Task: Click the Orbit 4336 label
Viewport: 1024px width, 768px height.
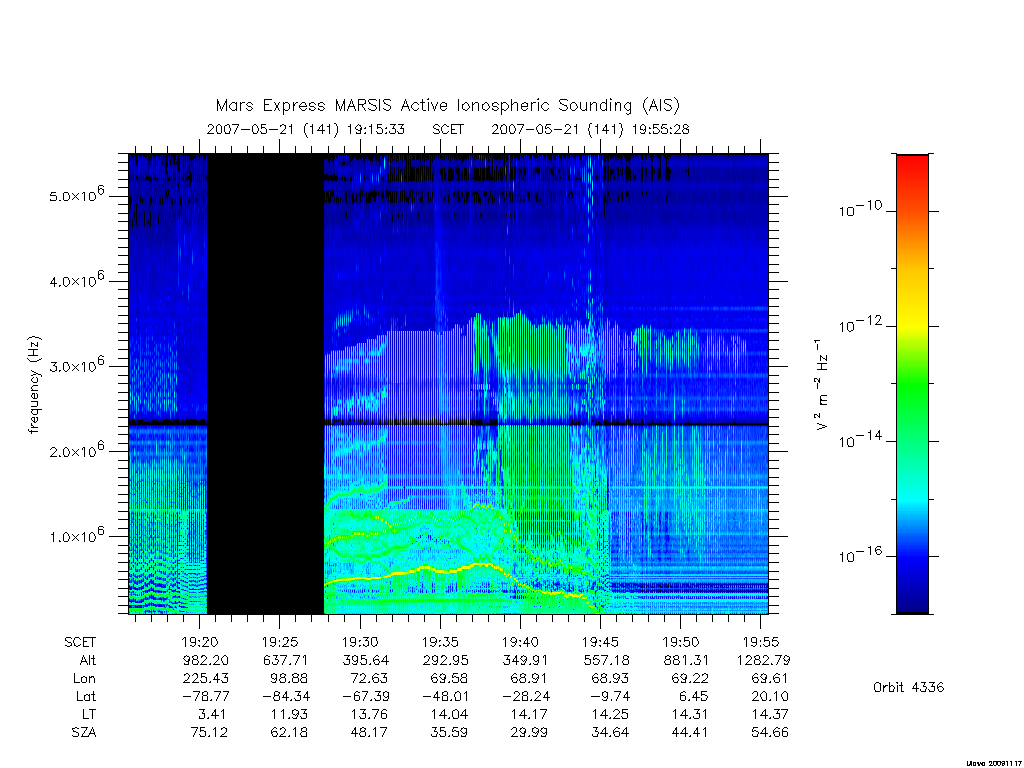Action: point(908,687)
